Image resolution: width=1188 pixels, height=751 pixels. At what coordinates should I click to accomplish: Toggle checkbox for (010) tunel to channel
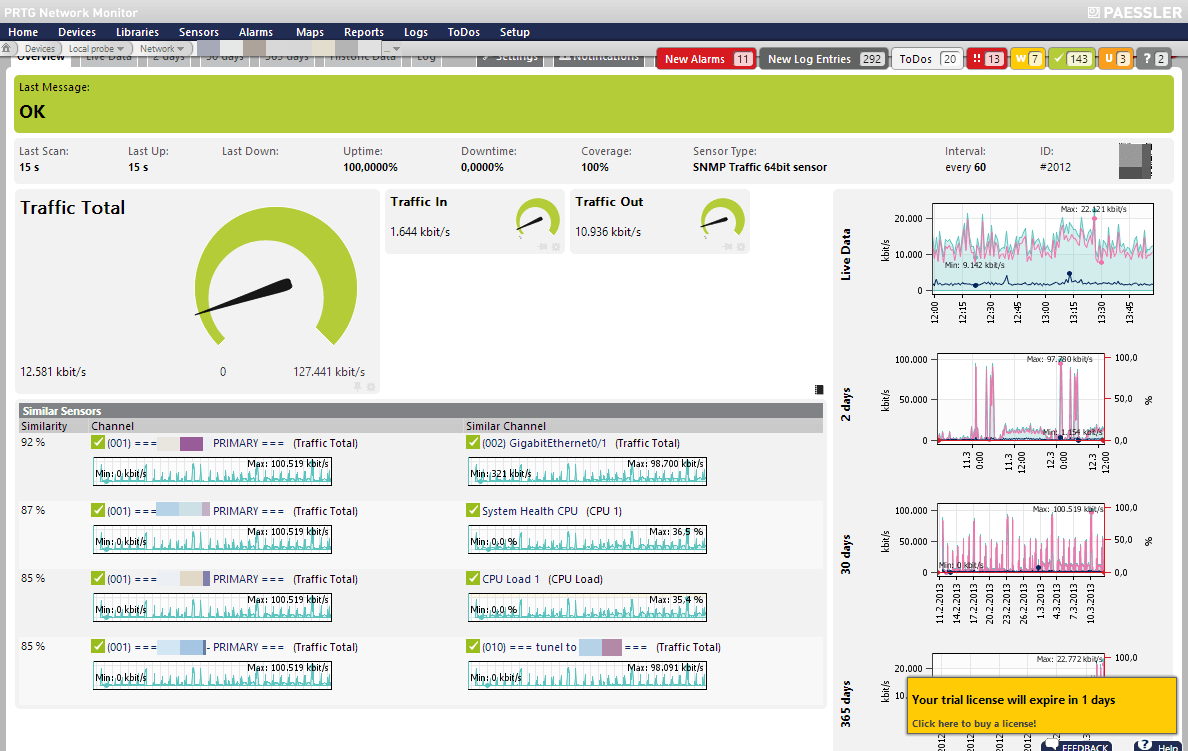click(473, 646)
